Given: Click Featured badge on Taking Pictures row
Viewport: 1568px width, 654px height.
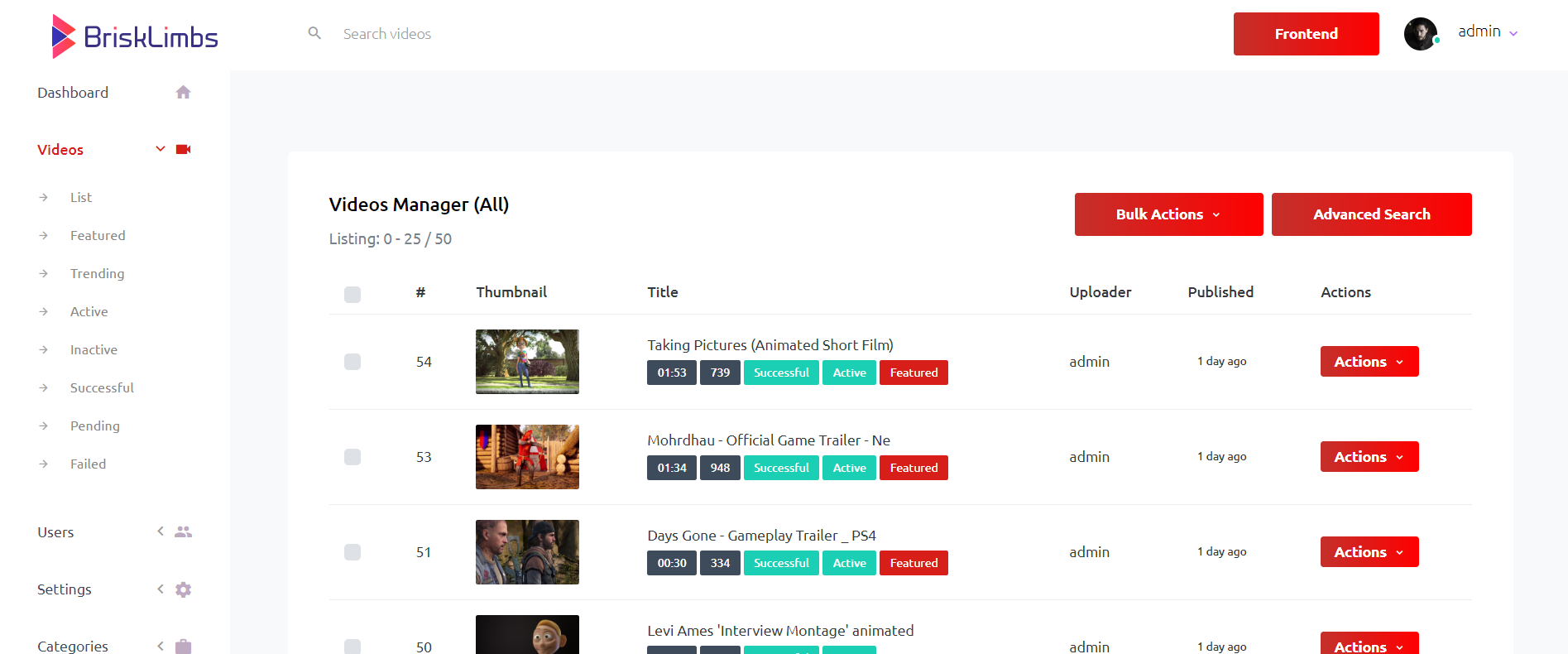Looking at the screenshot, I should [x=913, y=373].
